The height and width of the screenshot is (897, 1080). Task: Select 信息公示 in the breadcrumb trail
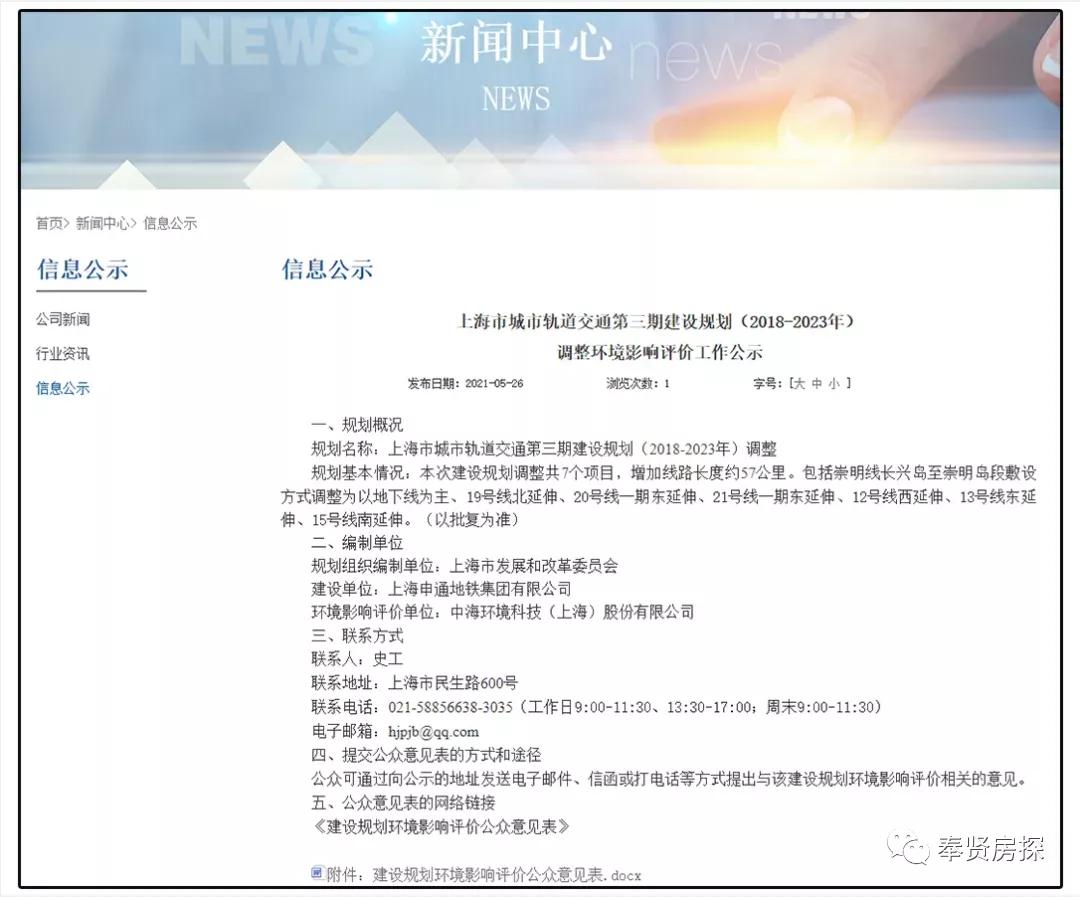170,223
